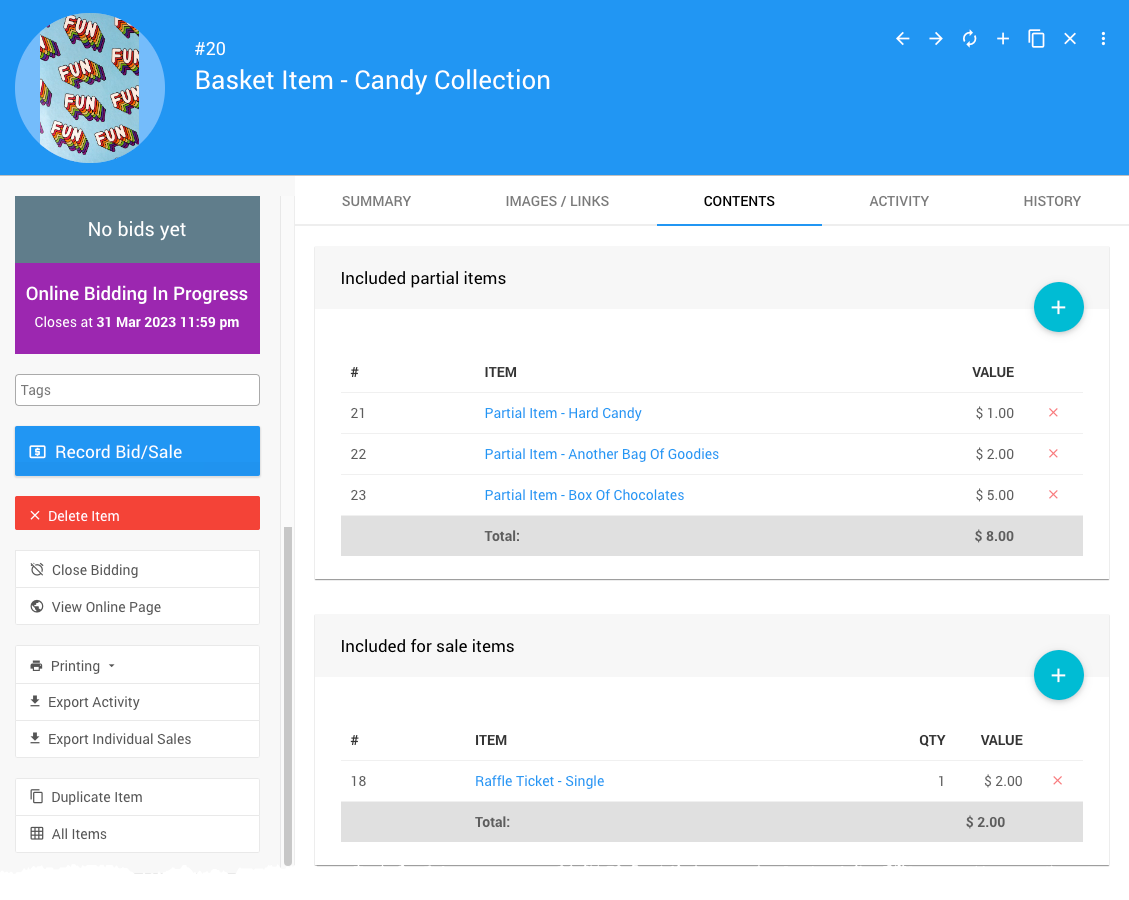Add a new included for sale item
Image resolution: width=1129 pixels, height=900 pixels.
pos(1058,675)
